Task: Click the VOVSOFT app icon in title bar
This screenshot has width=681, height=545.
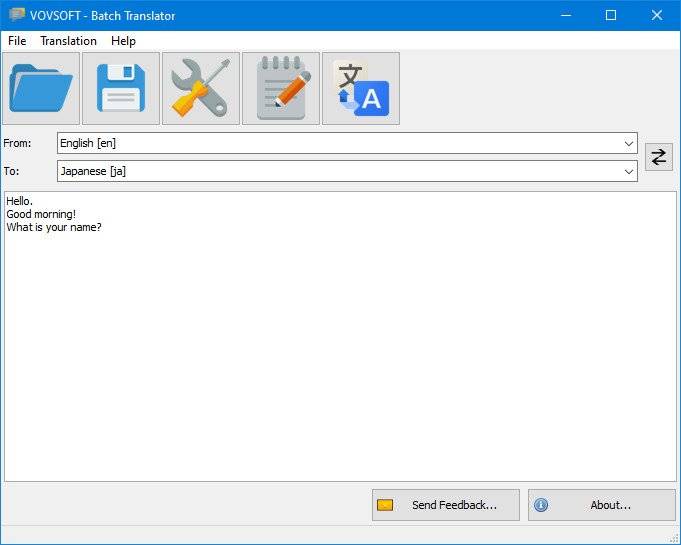Action: tap(17, 15)
